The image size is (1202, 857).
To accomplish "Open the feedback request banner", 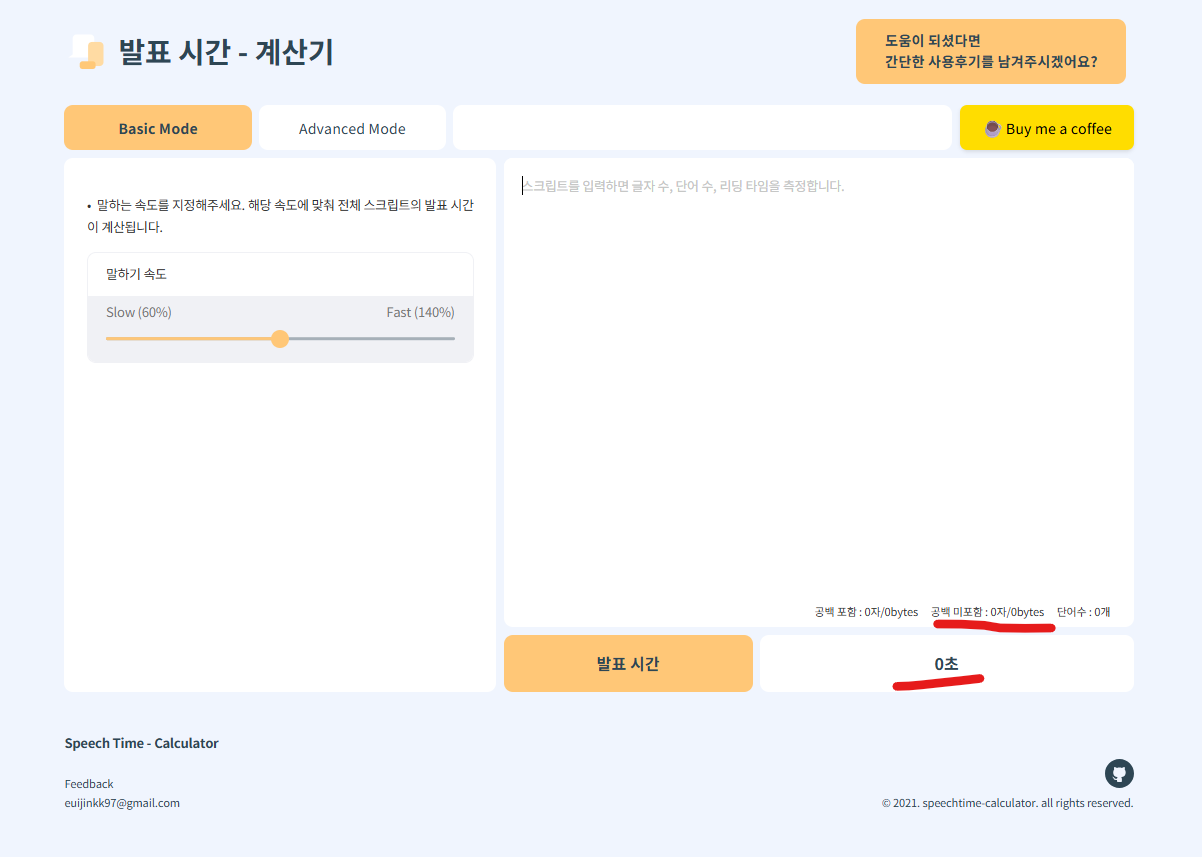I will (990, 51).
